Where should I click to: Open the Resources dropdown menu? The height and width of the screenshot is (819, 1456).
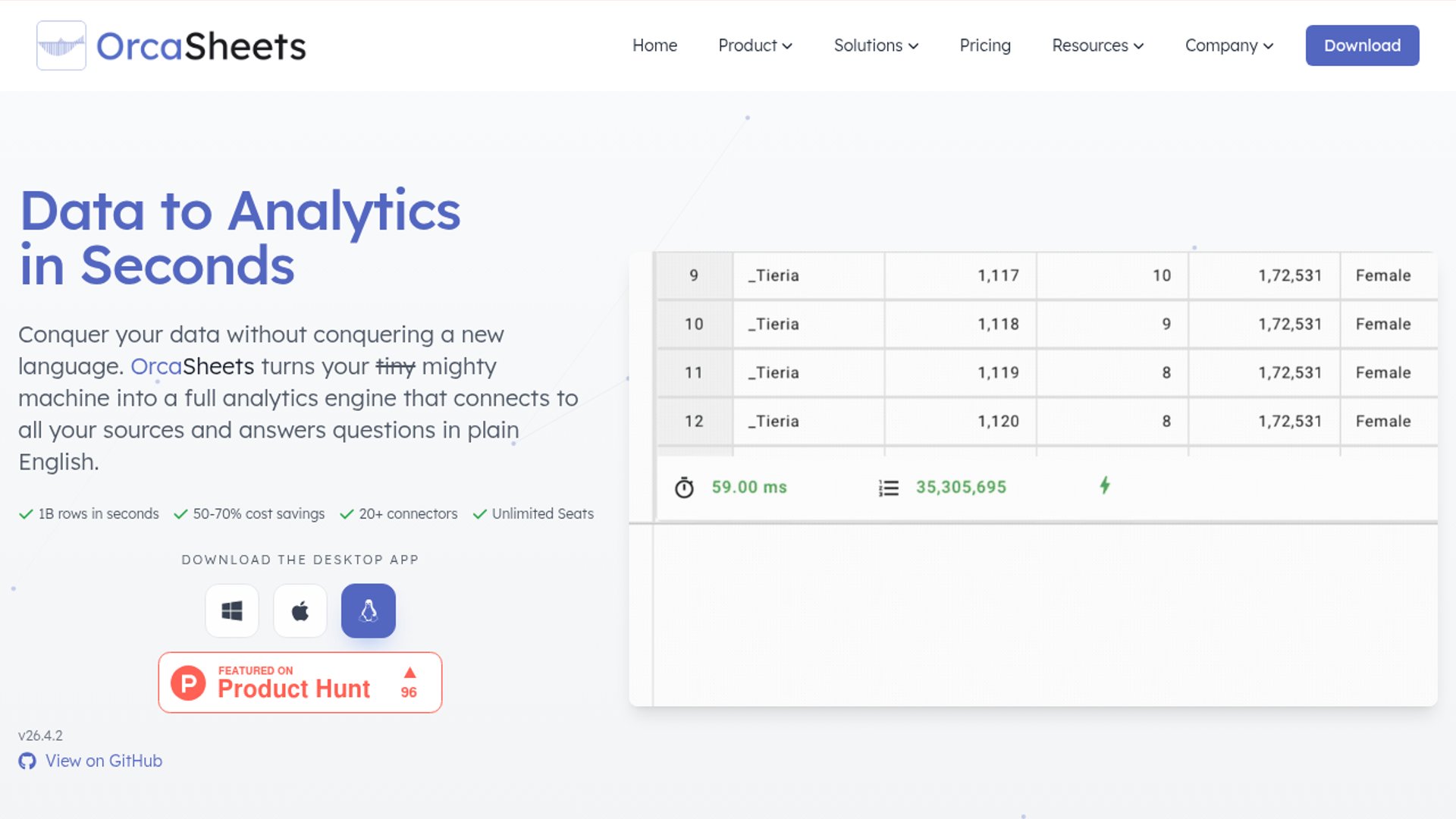click(1097, 45)
